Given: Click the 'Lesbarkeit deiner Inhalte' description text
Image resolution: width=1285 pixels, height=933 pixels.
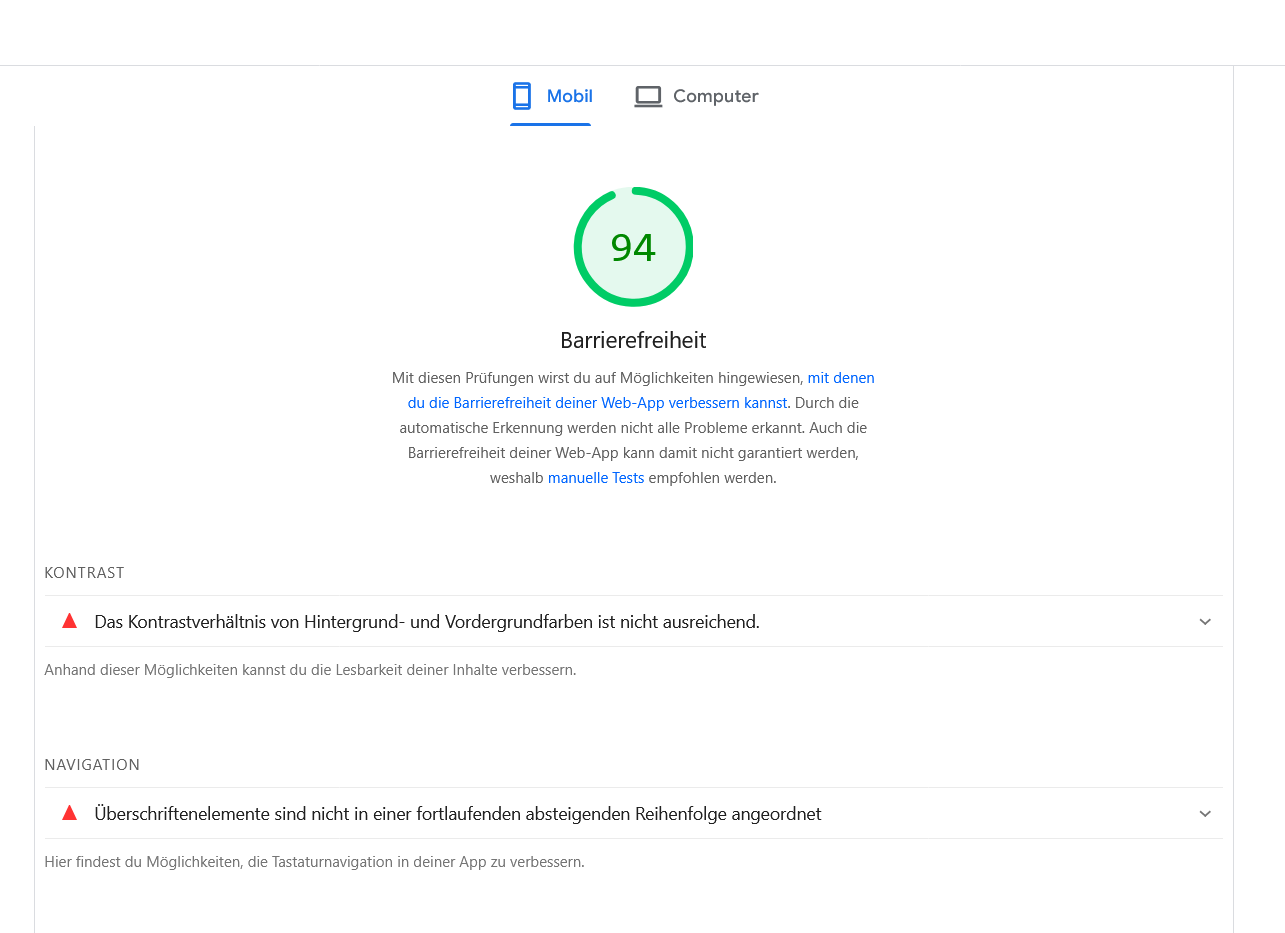Looking at the screenshot, I should [x=310, y=670].
